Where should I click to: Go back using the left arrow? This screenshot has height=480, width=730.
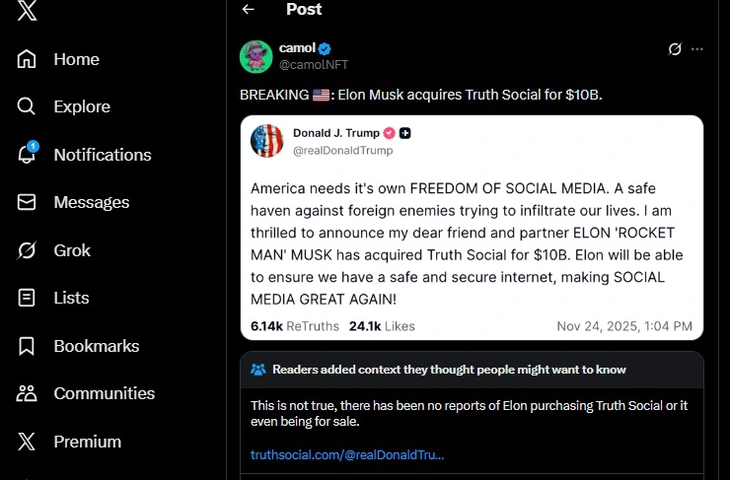248,10
